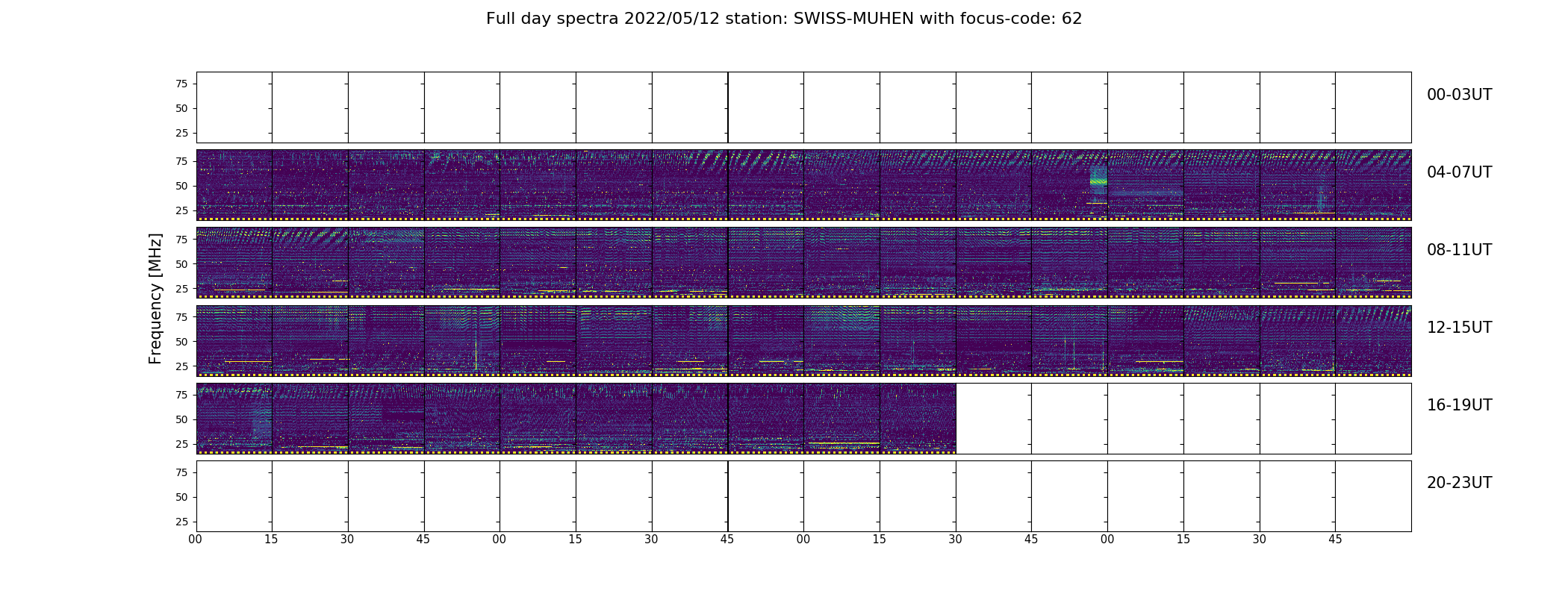Screen dimensions: 1568x597
Task: Select the 16-19UT row label
Action: tap(1459, 405)
